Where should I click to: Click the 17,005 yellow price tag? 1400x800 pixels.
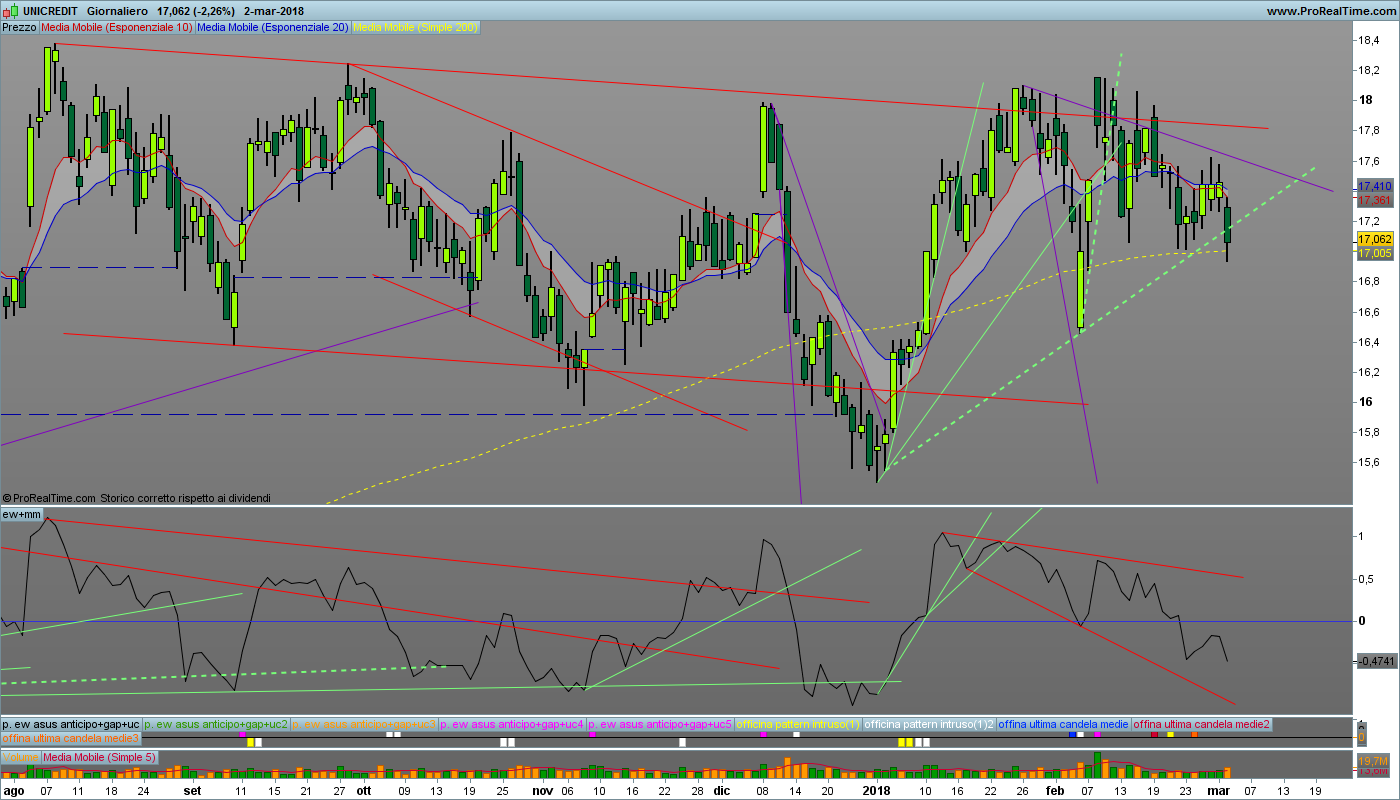pos(1375,253)
